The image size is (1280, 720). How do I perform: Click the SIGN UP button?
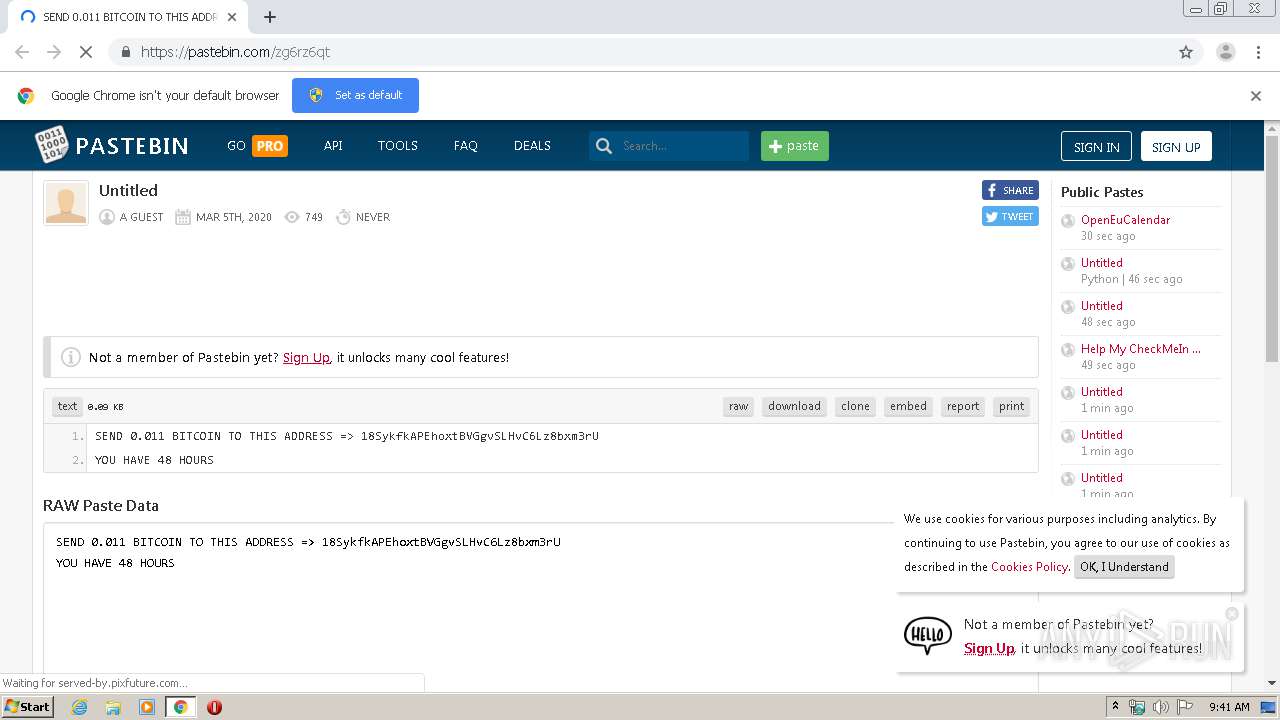pos(1176,146)
